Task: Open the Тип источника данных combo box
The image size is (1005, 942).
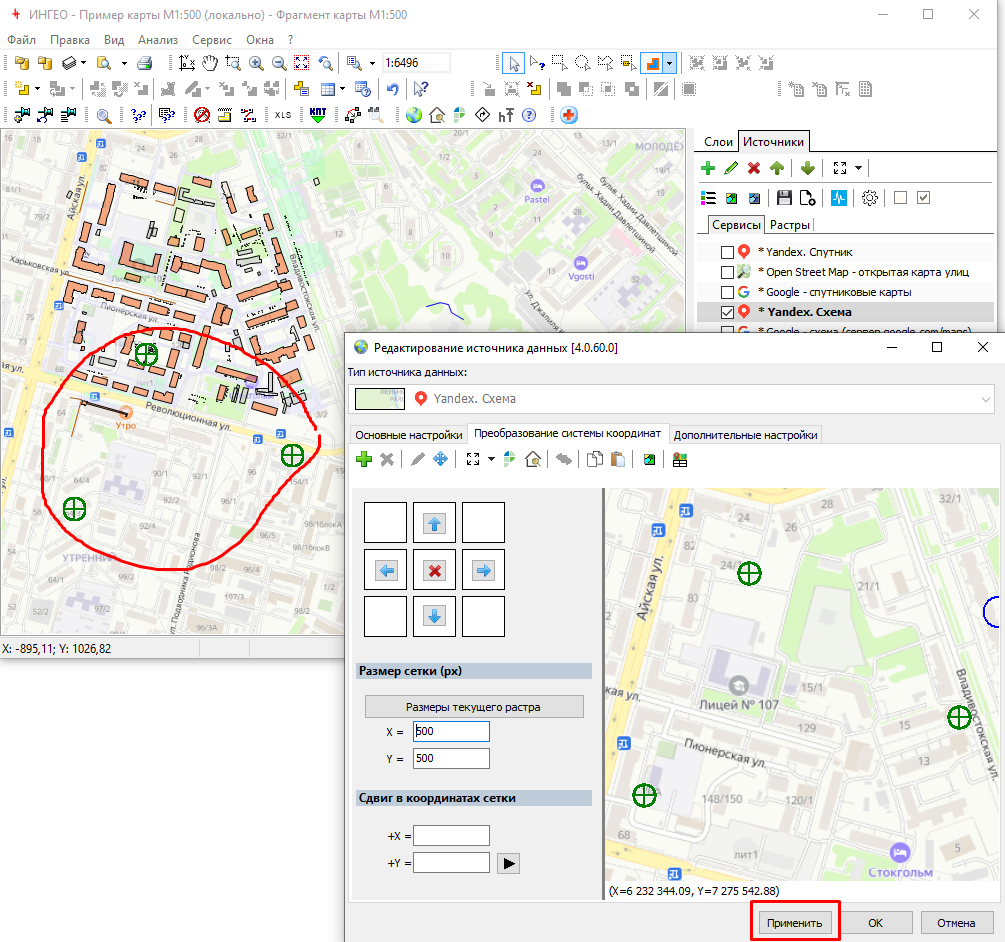Action: click(672, 399)
